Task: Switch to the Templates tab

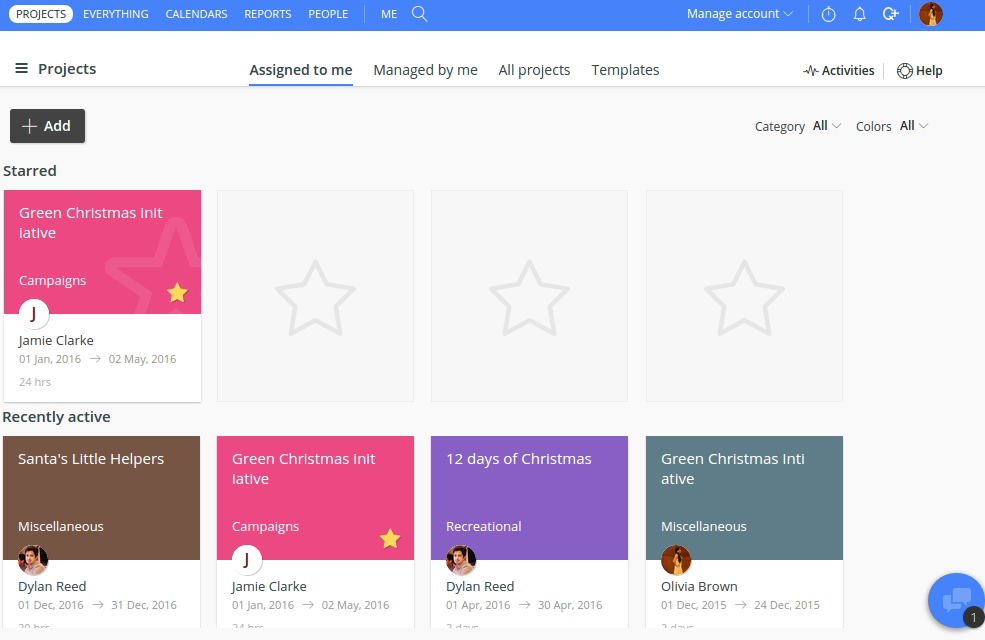Action: (625, 70)
